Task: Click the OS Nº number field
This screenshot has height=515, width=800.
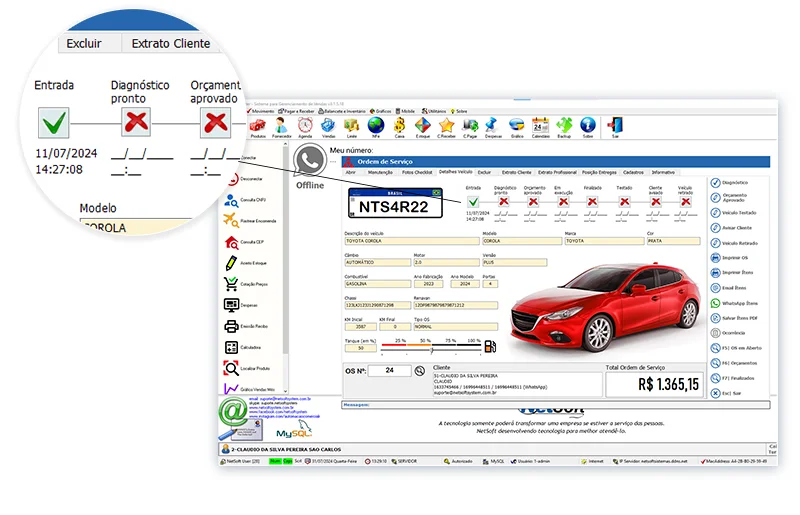Action: coord(389,371)
